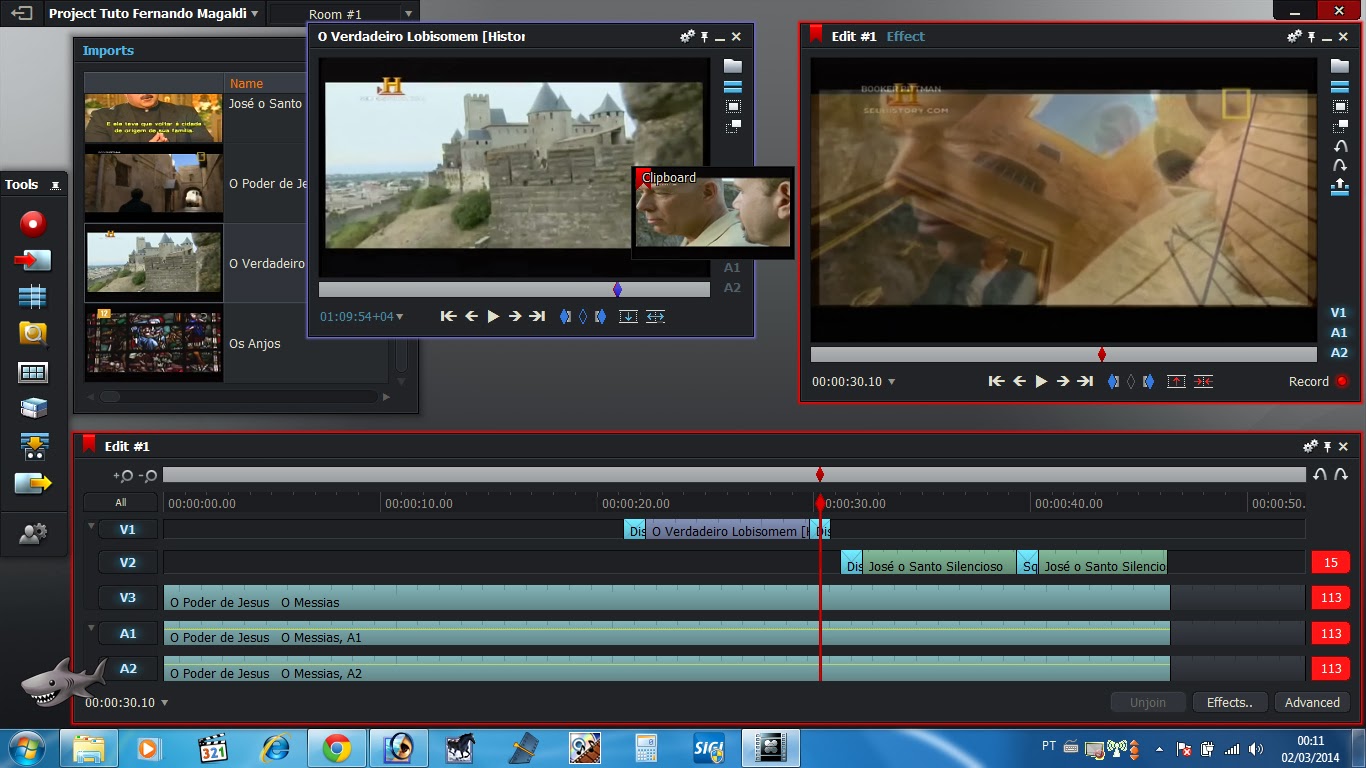1366x768 pixels.
Task: Click the Effects.. button
Action: [1229, 703]
